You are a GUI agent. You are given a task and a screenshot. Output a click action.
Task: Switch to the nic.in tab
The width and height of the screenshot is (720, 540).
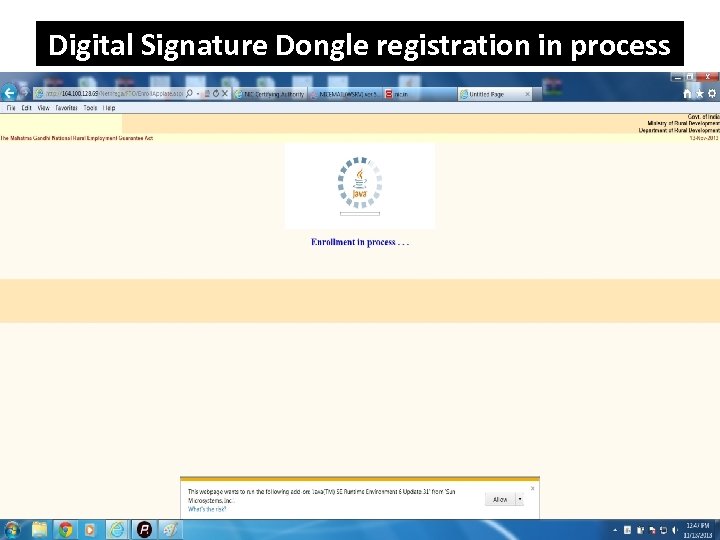coord(419,94)
